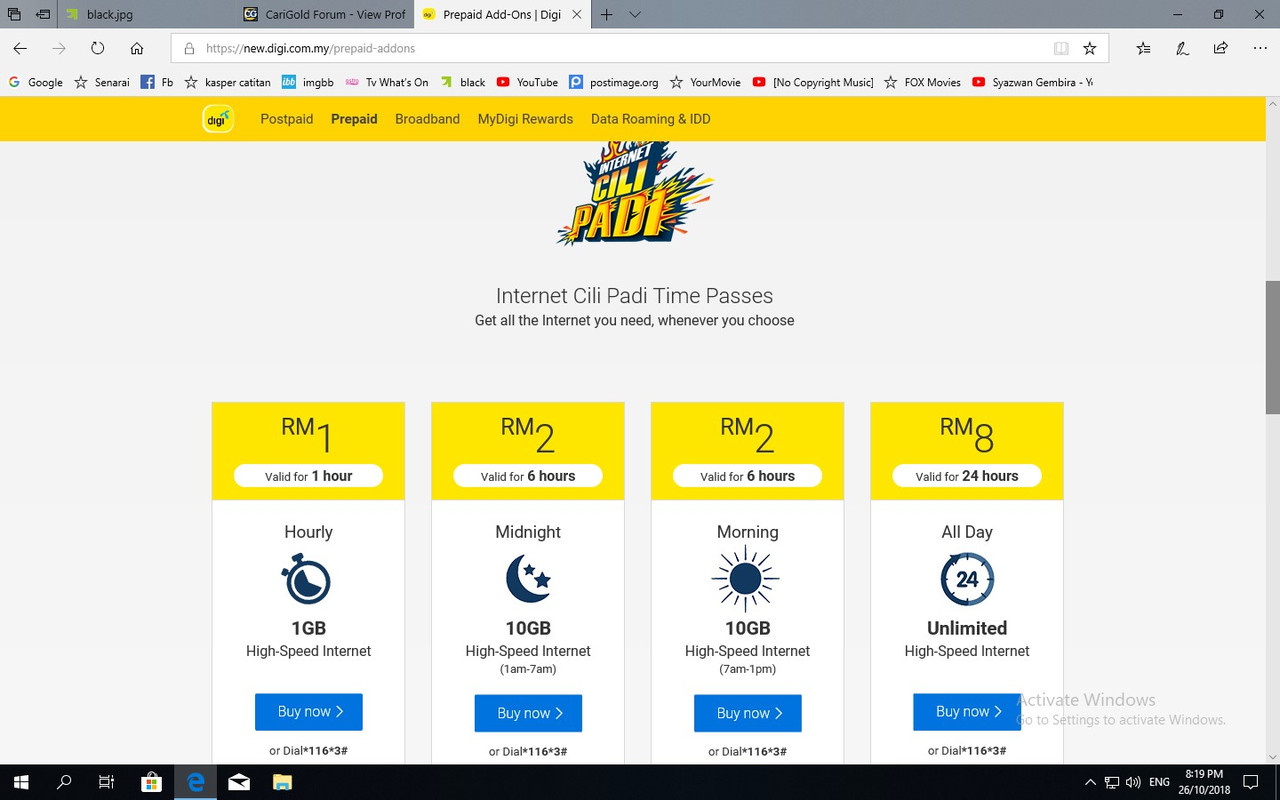Image resolution: width=1280 pixels, height=800 pixels.
Task: Show tab previews chevron
Action: (x=634, y=15)
